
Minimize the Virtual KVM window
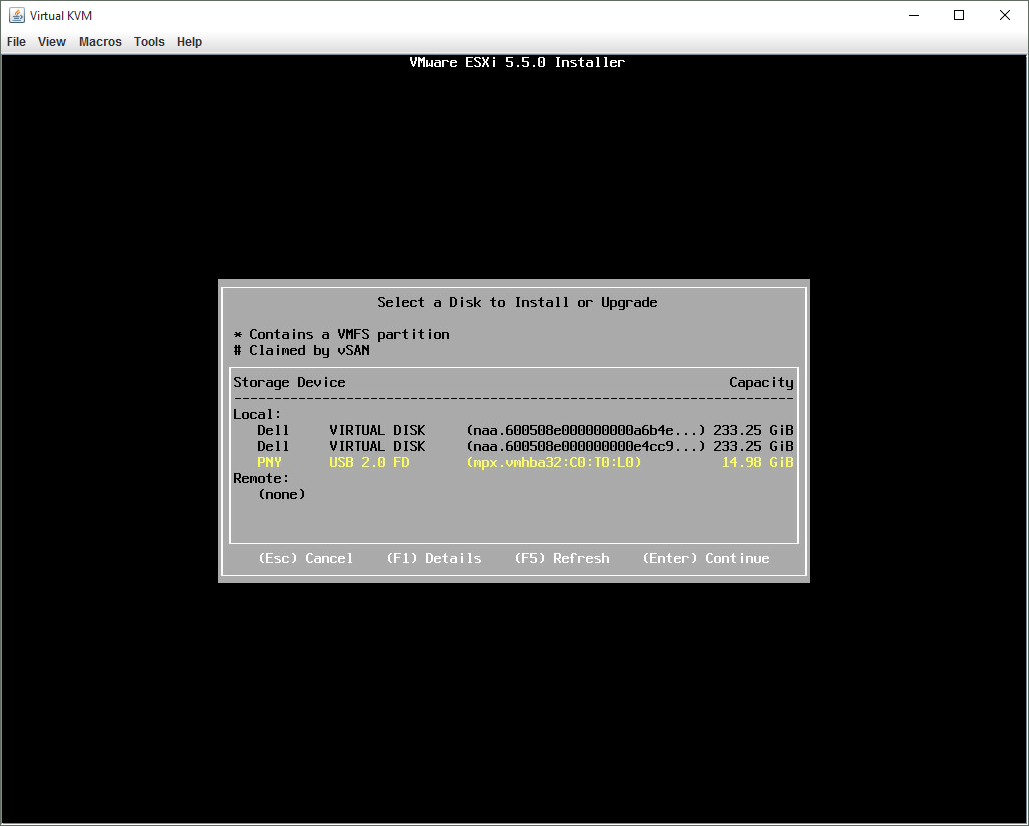coord(913,15)
